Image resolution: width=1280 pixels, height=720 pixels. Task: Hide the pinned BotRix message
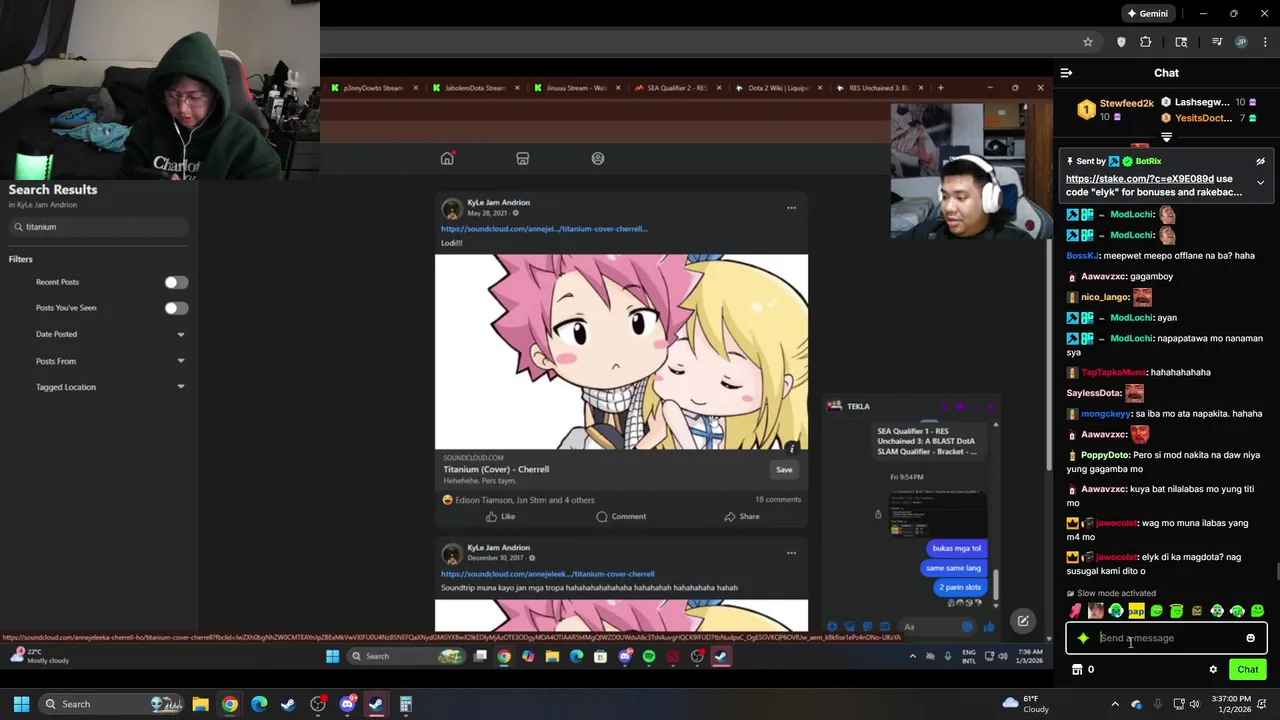[x=1260, y=161]
